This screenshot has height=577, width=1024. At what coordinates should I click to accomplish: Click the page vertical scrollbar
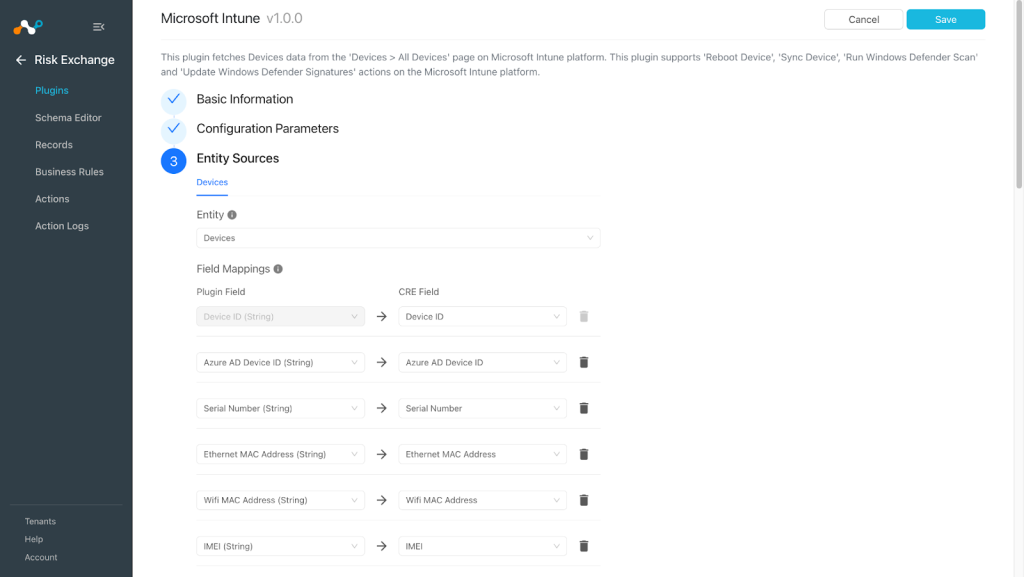(1019, 95)
